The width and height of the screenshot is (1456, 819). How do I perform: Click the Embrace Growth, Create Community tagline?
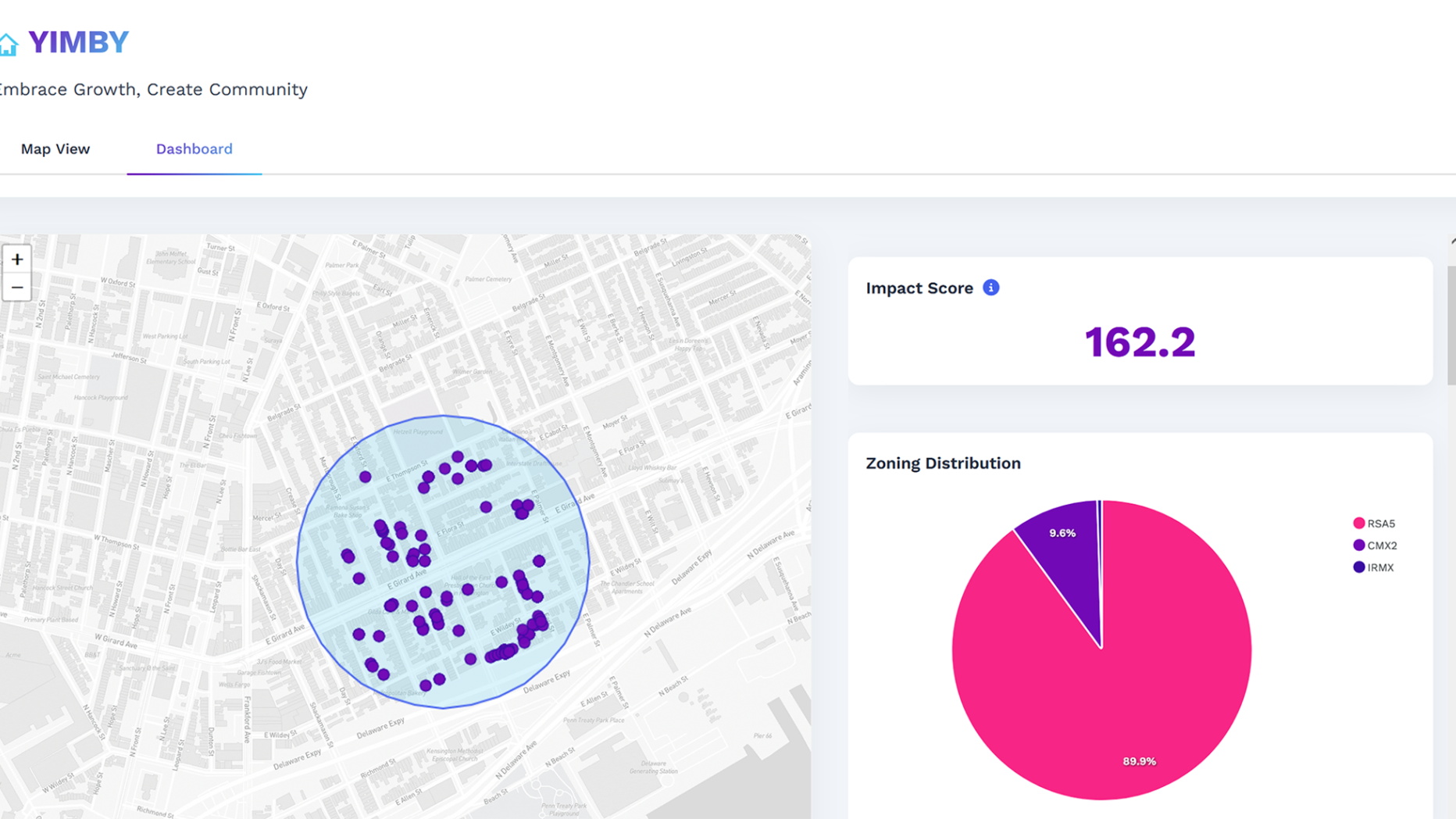tap(154, 89)
